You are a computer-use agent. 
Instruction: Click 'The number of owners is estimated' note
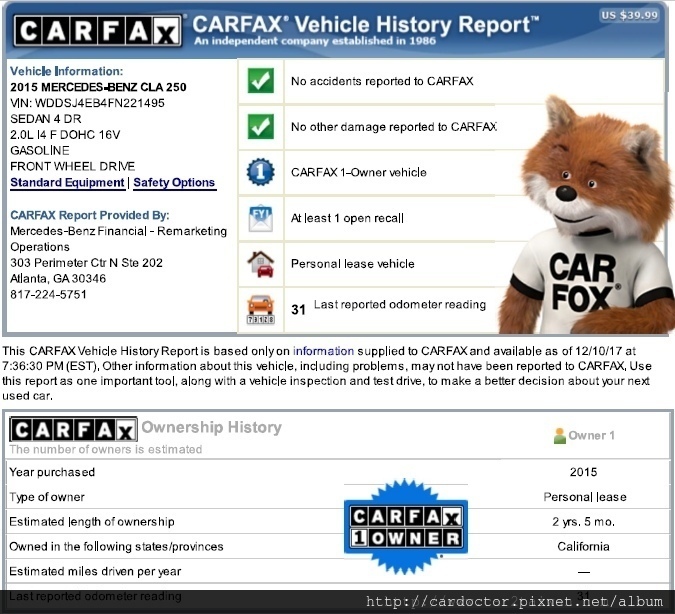[x=105, y=450]
